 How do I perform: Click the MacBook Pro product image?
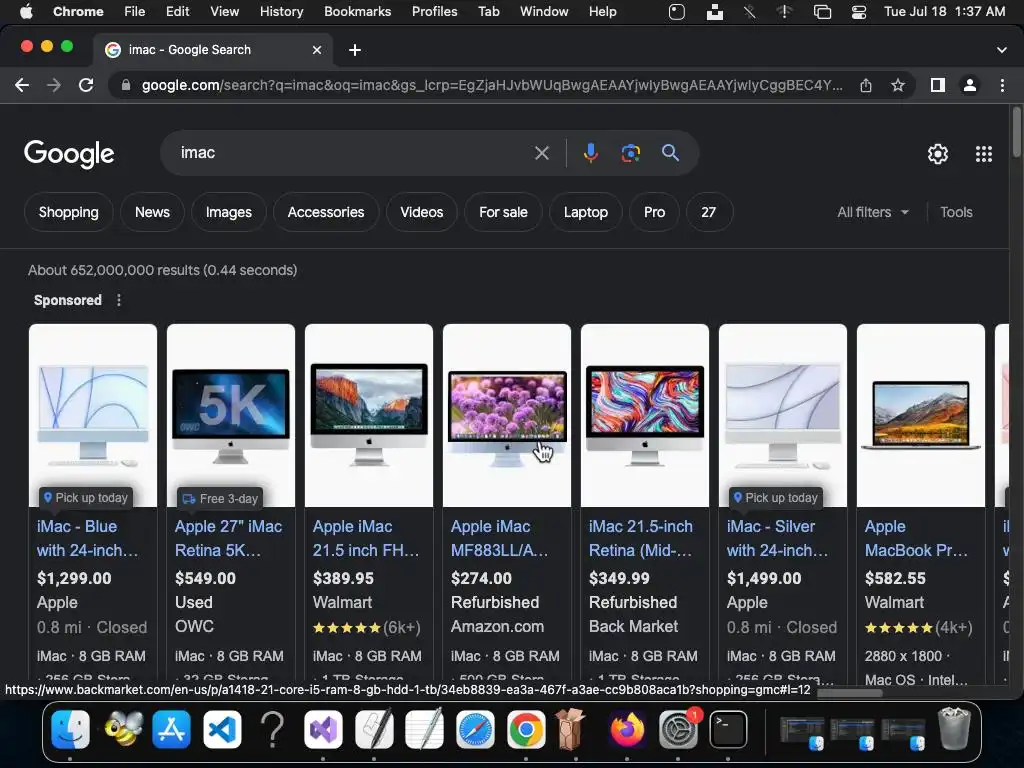pos(921,415)
